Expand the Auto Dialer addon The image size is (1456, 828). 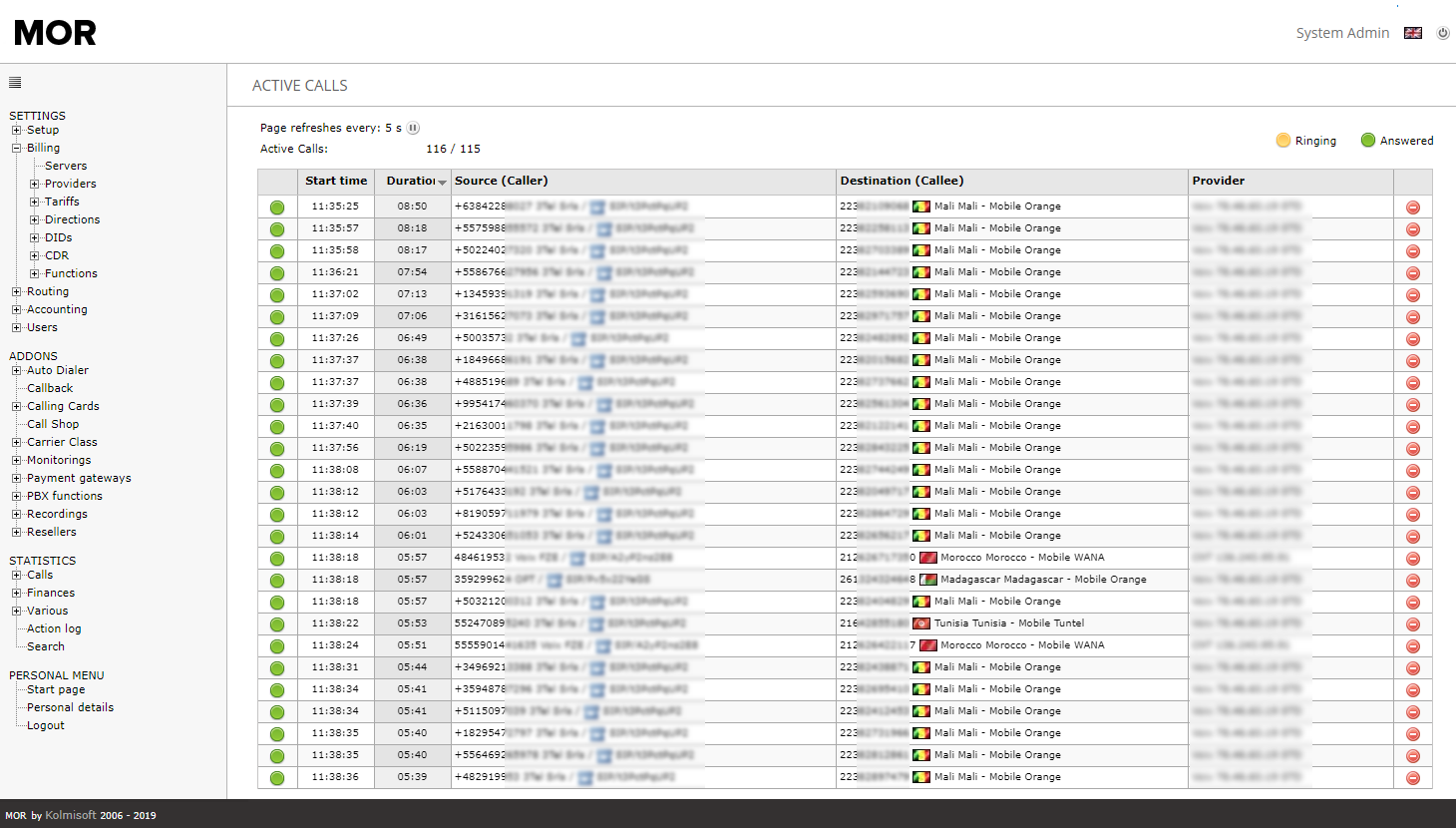coord(17,370)
